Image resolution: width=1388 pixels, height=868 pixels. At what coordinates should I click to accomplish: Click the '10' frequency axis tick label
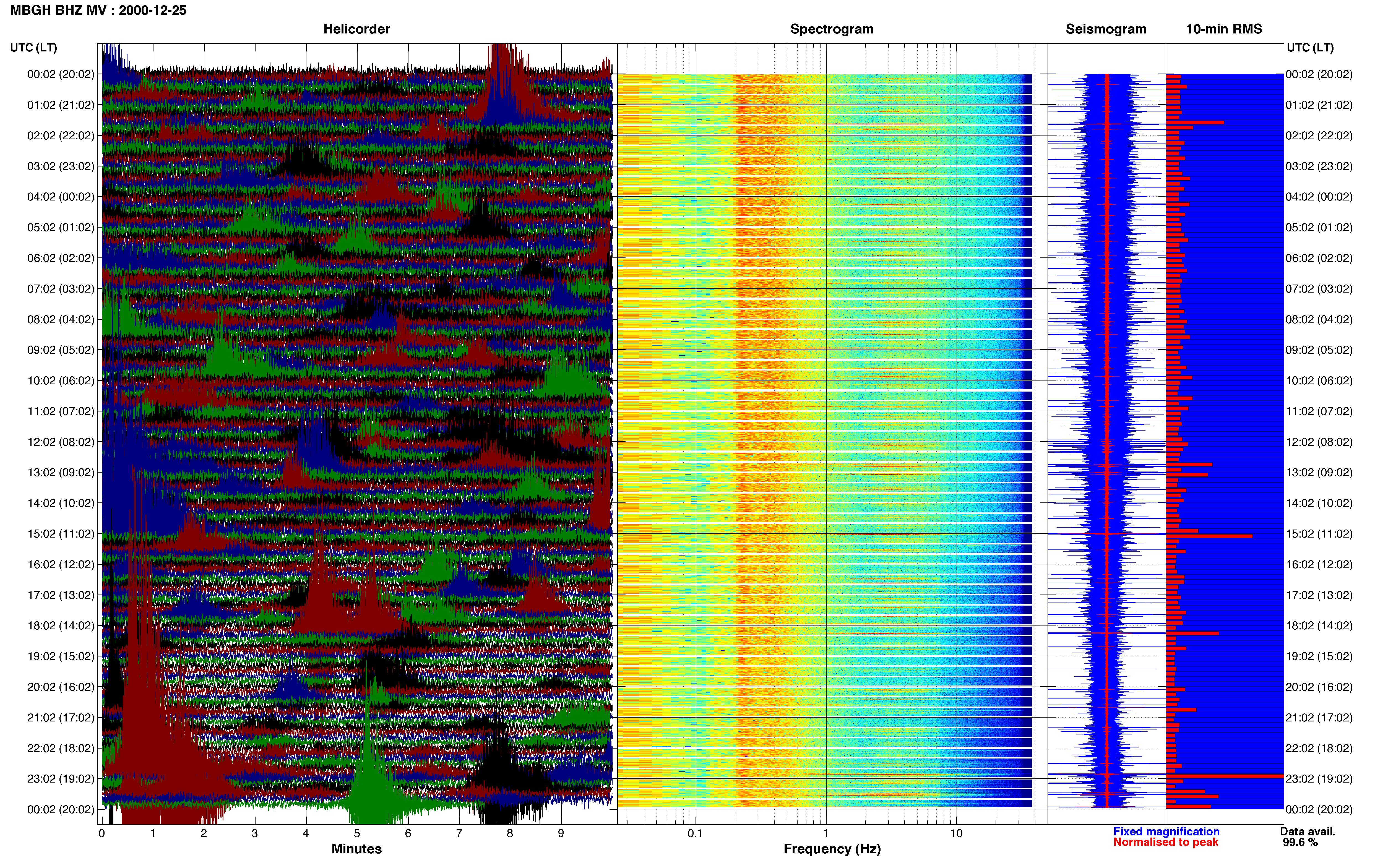click(956, 833)
